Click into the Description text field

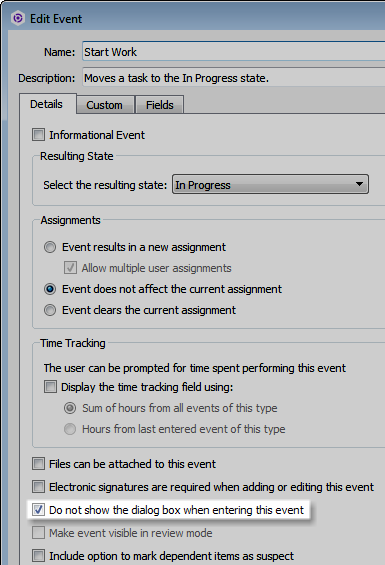tap(234, 77)
